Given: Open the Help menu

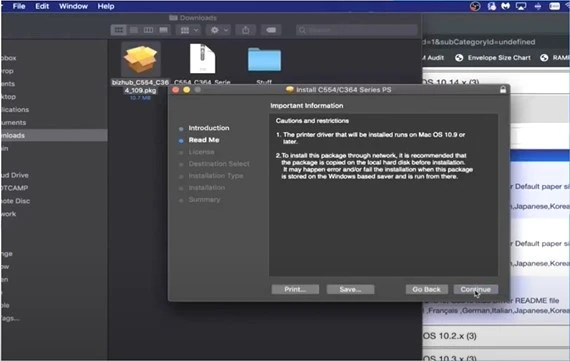Looking at the screenshot, I should [106, 6].
